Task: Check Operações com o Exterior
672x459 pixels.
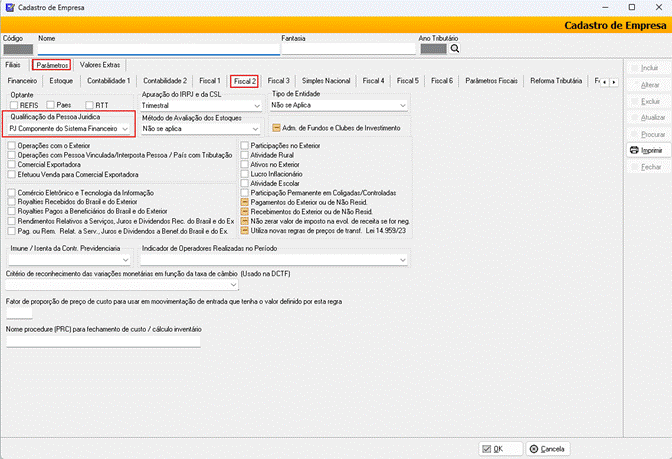Action: coord(12,146)
